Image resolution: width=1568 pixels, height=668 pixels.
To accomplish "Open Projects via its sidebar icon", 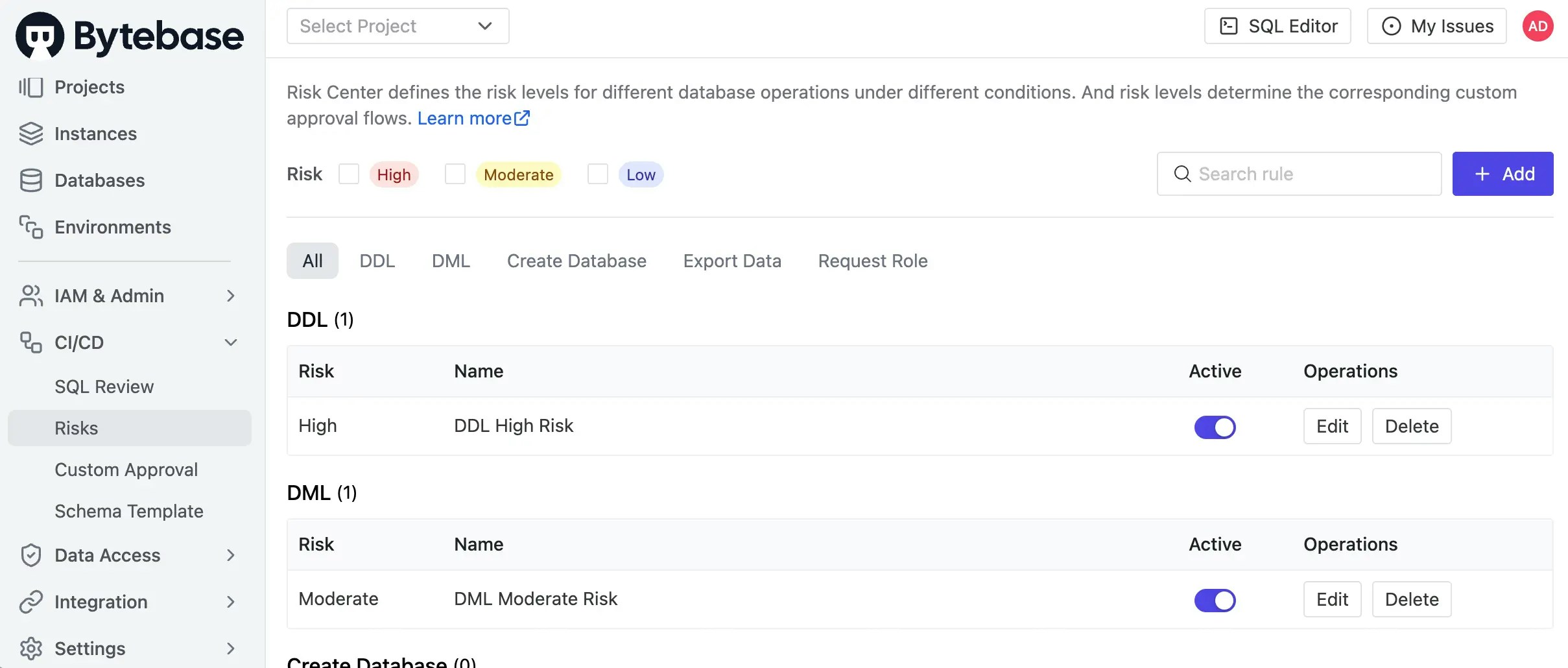I will (x=30, y=87).
